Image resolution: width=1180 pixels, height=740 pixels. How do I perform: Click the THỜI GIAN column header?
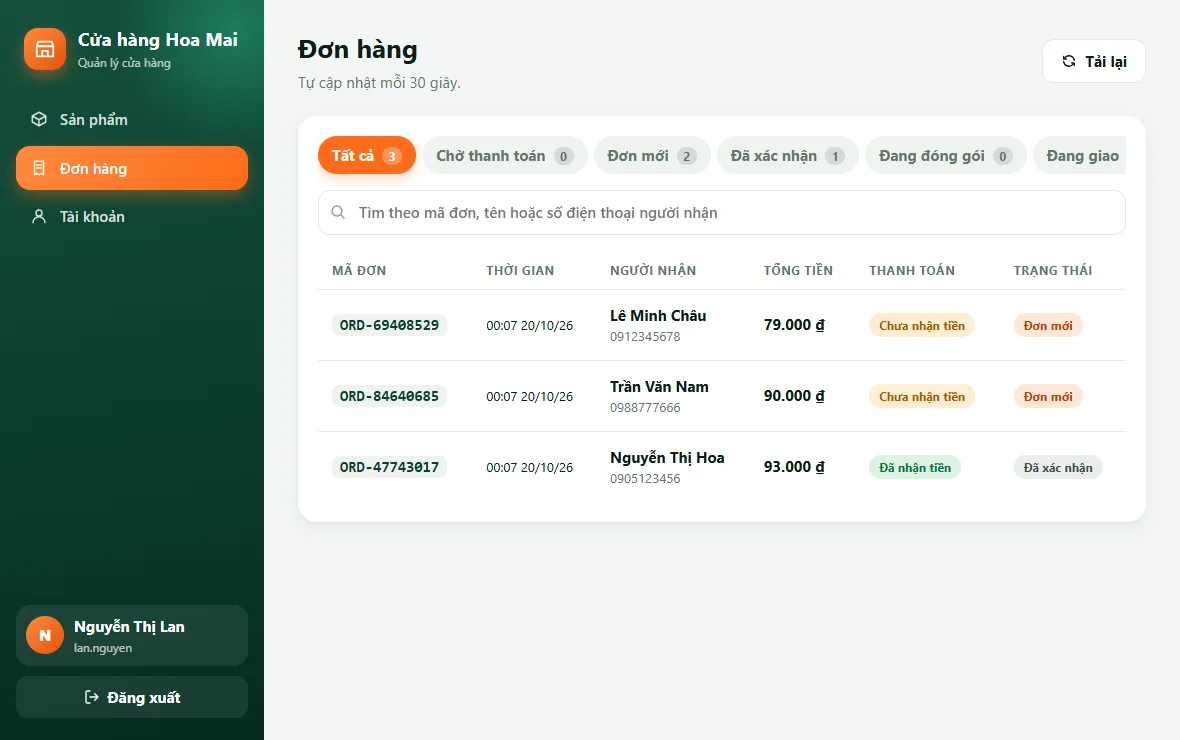click(520, 270)
